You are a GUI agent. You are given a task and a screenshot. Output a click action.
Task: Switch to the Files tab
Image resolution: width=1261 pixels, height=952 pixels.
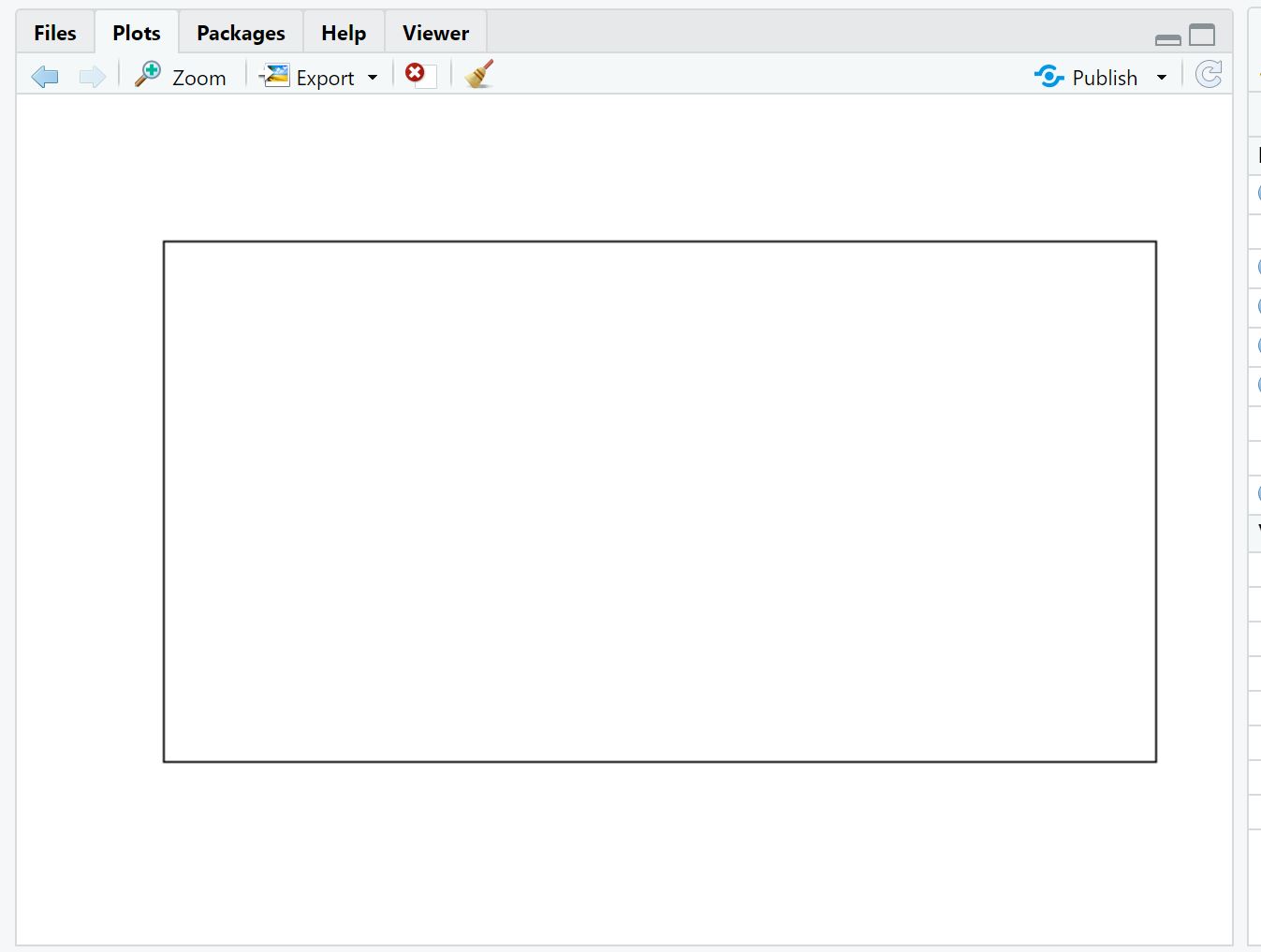[x=53, y=32]
